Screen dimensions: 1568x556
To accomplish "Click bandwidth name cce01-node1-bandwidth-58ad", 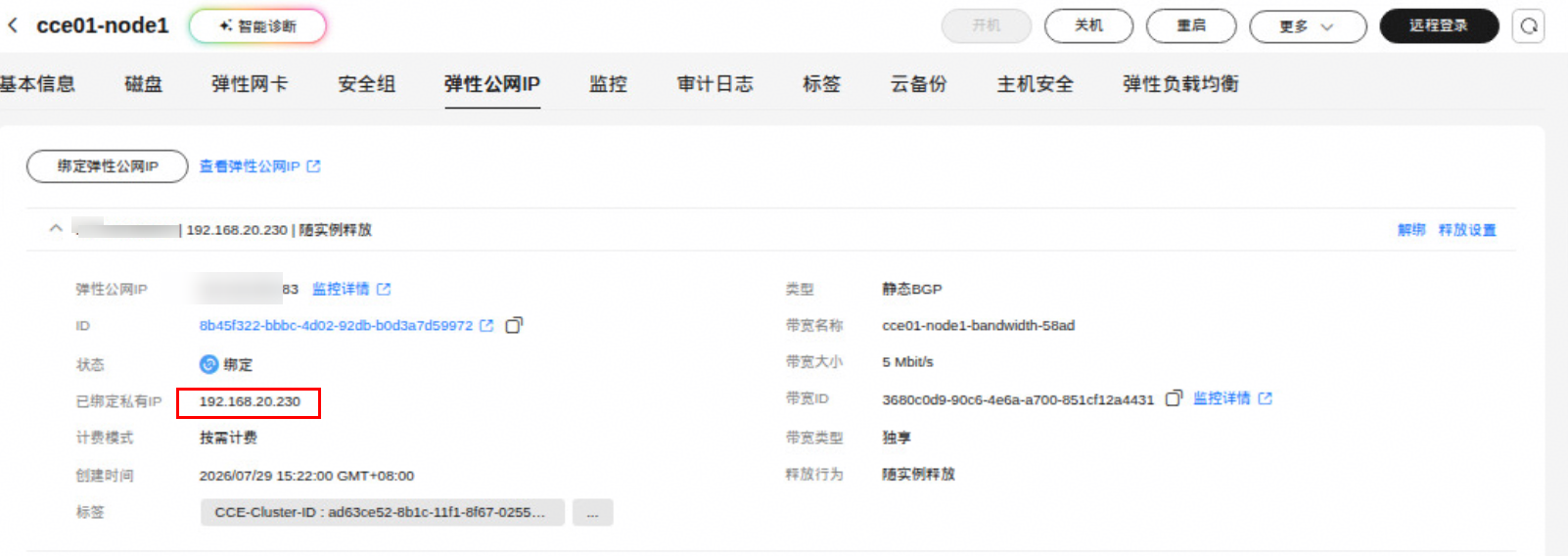I will click(978, 325).
